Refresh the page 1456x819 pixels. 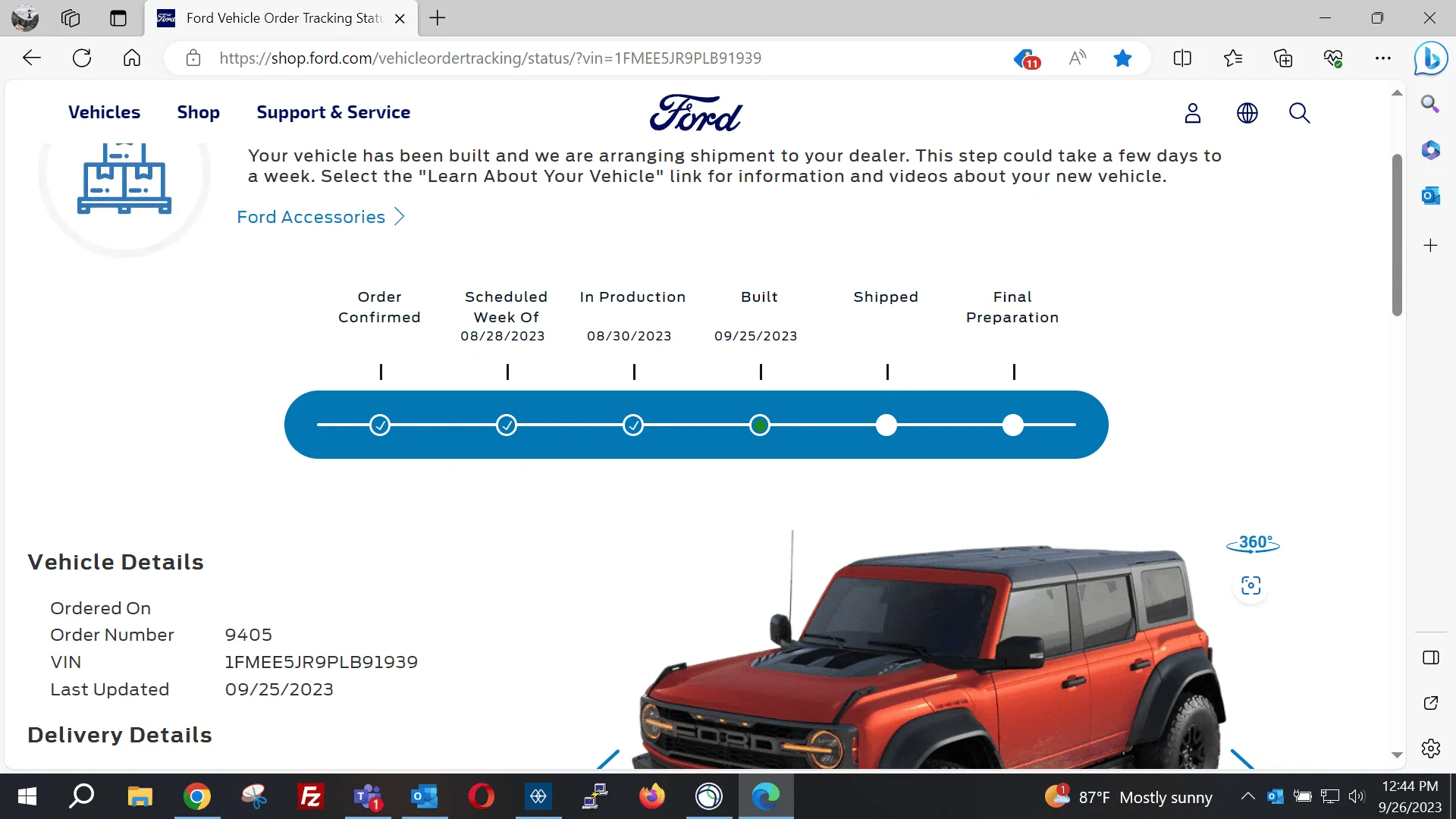point(82,58)
